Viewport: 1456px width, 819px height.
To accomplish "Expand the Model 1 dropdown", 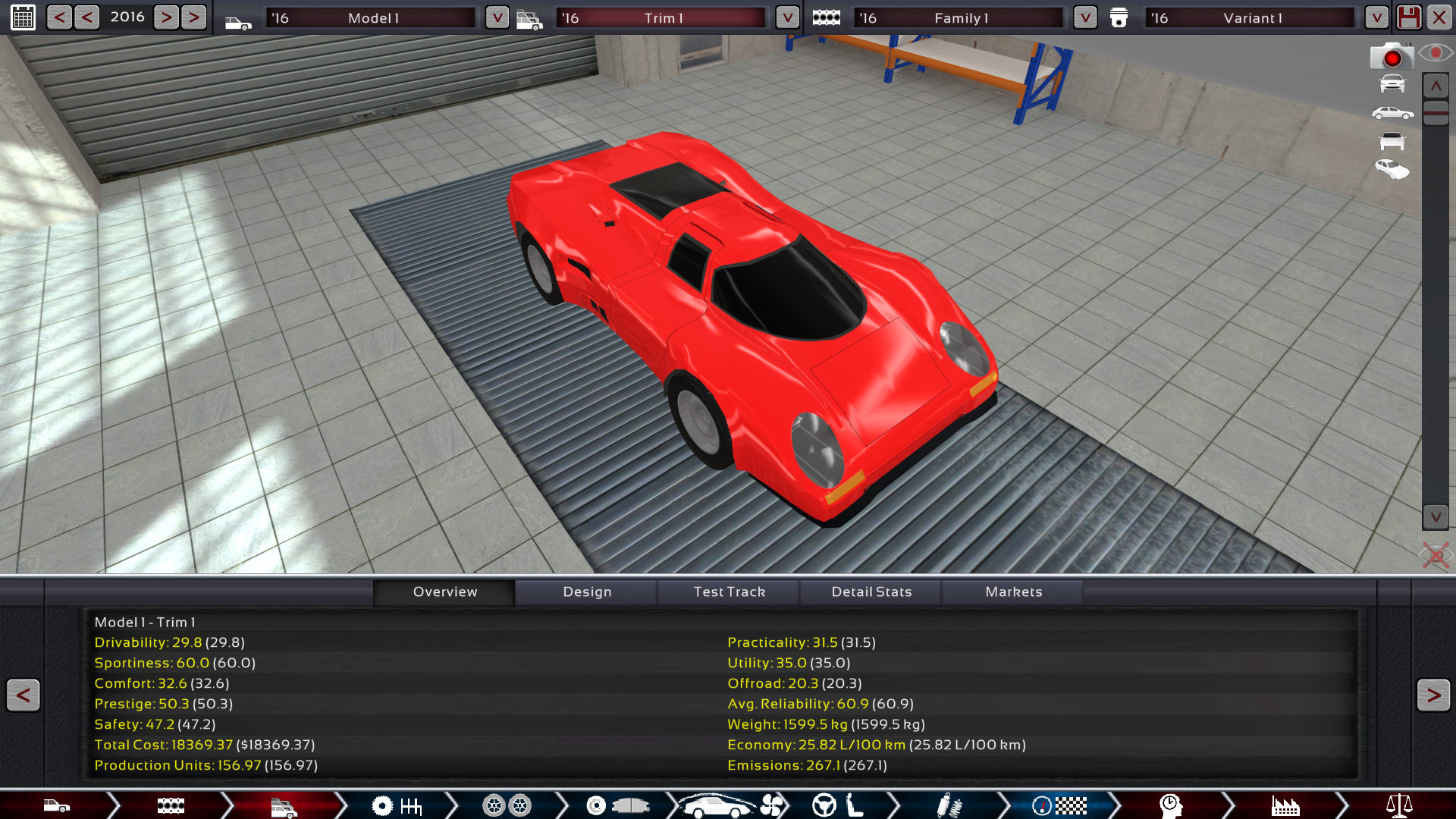I will click(x=497, y=17).
